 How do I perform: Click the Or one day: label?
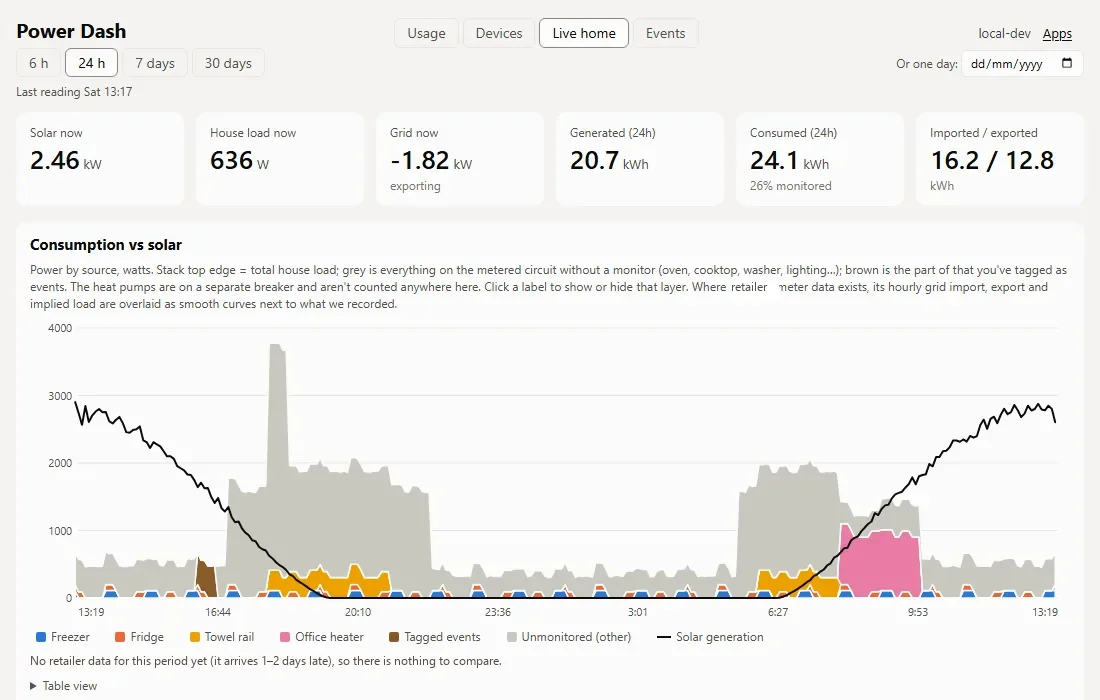coord(927,64)
